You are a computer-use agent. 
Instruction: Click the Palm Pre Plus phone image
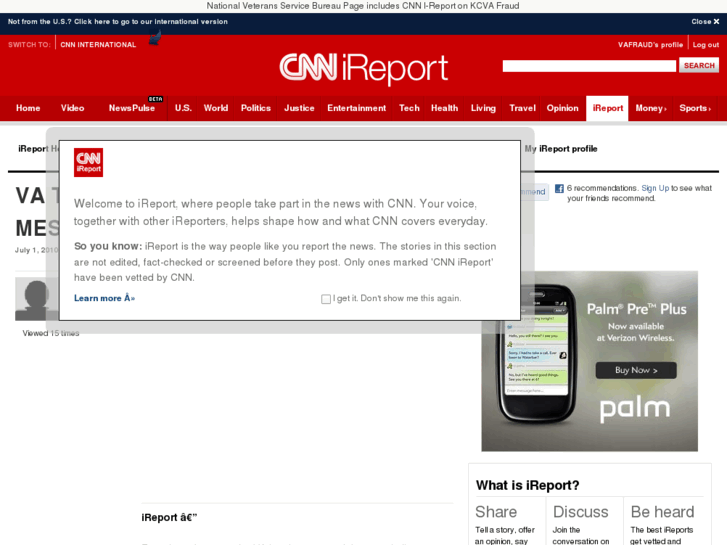pos(536,354)
